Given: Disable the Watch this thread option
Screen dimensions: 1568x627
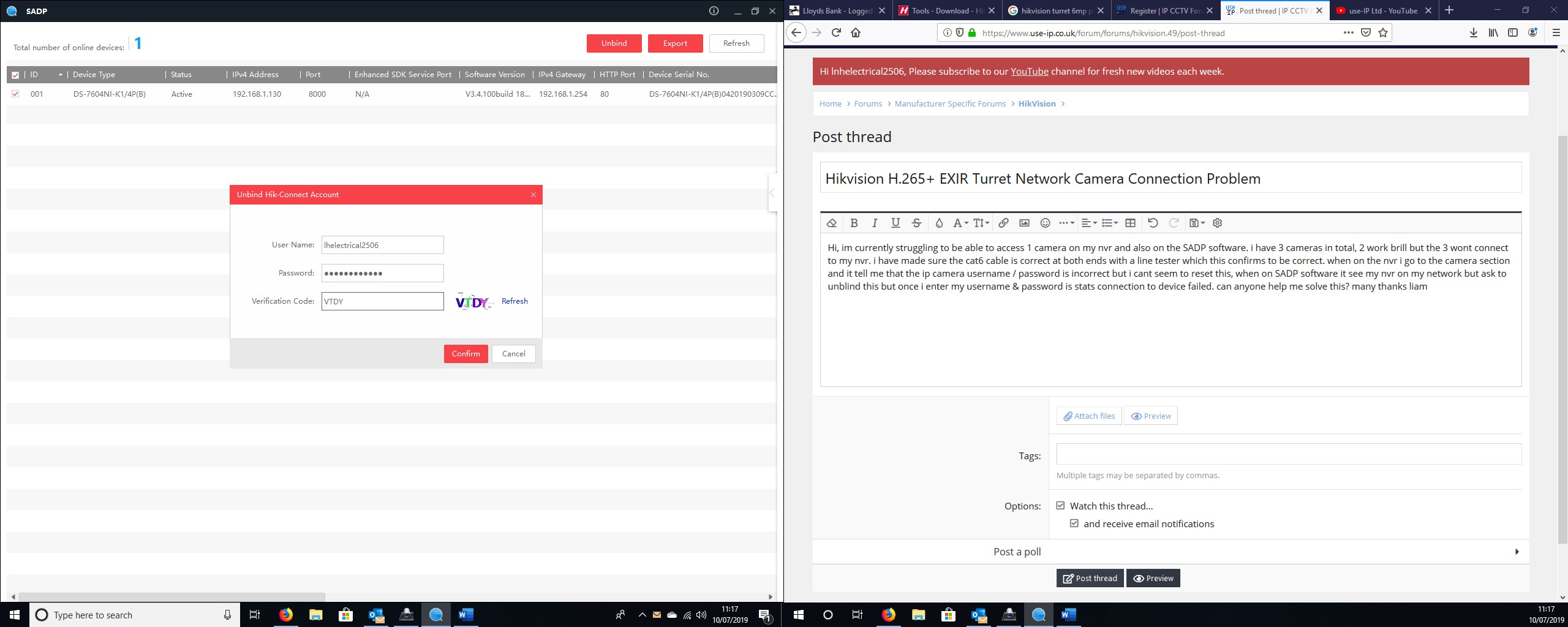Looking at the screenshot, I should [1060, 506].
